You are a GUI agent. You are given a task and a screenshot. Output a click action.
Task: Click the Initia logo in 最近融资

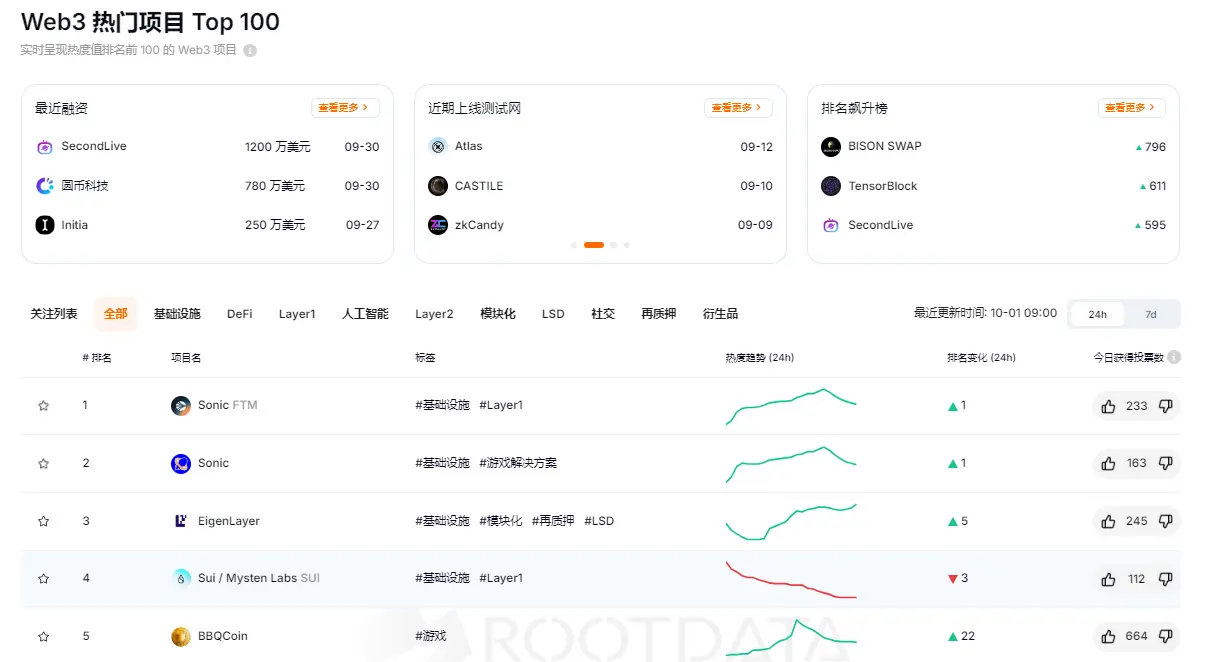(x=45, y=225)
